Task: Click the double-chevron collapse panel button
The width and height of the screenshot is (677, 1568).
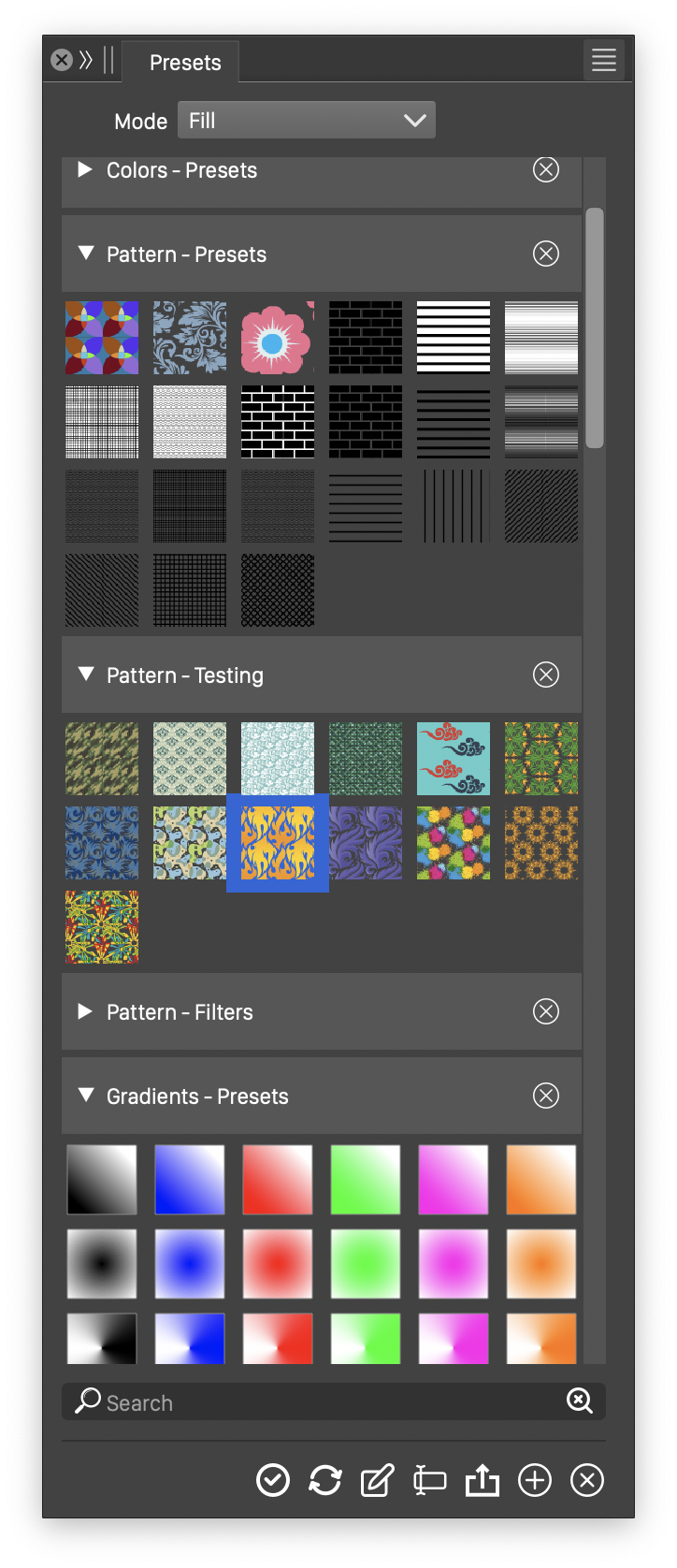Action: coord(86,61)
